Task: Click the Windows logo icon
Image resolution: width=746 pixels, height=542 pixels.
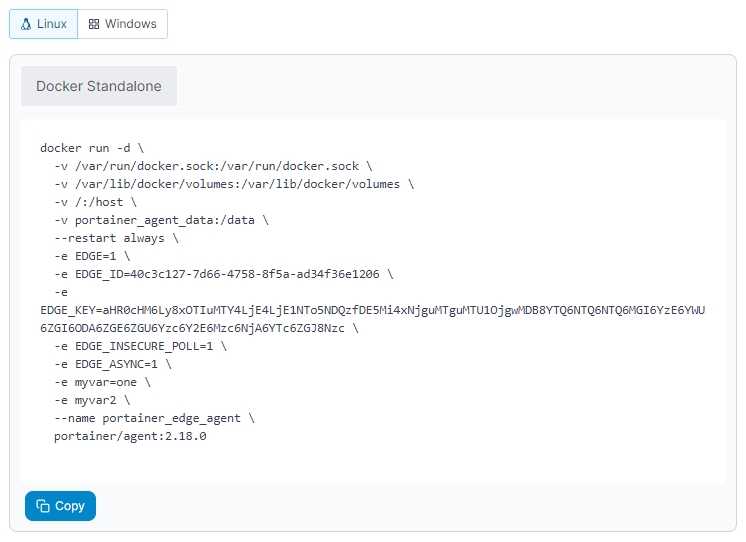Action: click(x=94, y=24)
